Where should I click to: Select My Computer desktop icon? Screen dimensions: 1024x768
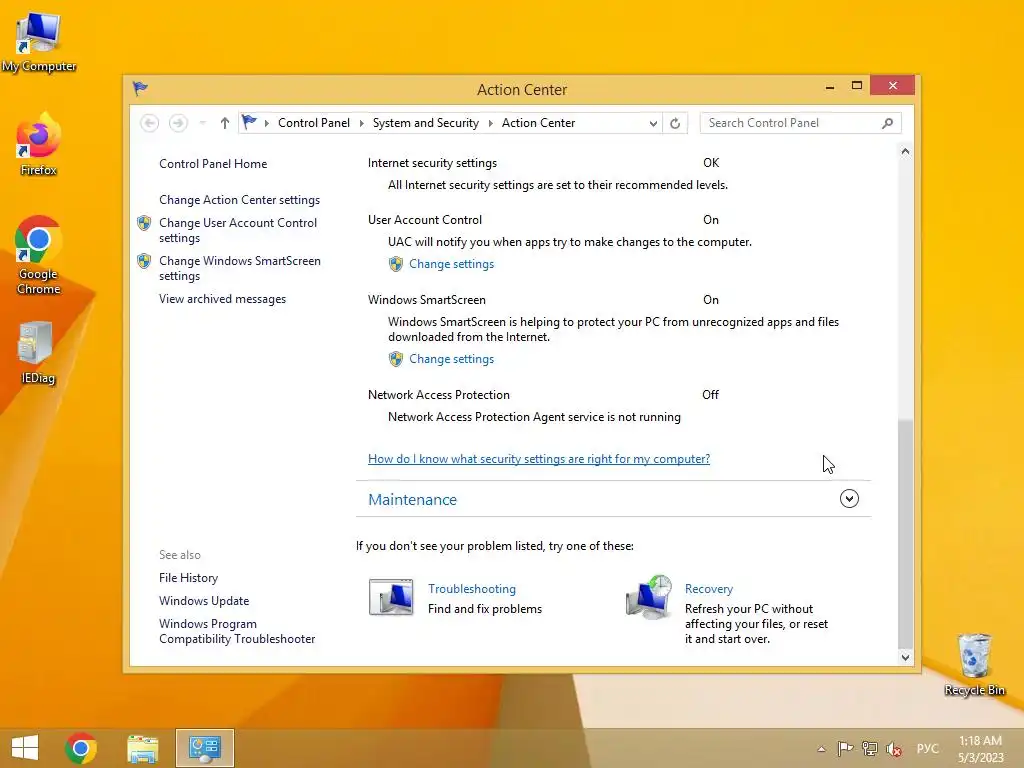coord(39,42)
